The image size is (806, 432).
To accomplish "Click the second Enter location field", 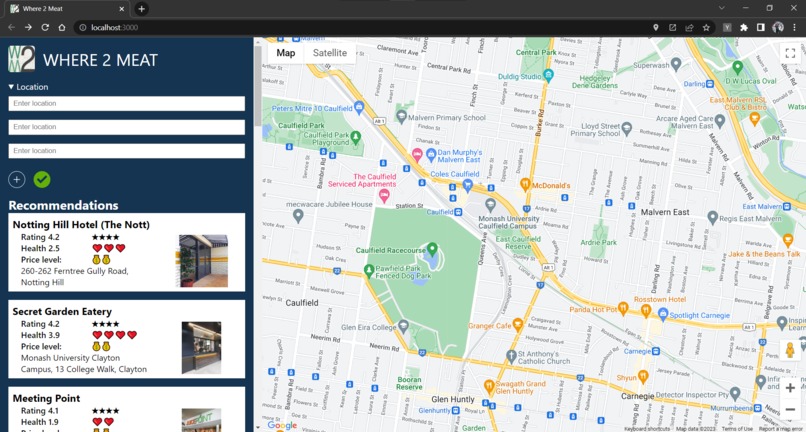I will tap(126, 127).
